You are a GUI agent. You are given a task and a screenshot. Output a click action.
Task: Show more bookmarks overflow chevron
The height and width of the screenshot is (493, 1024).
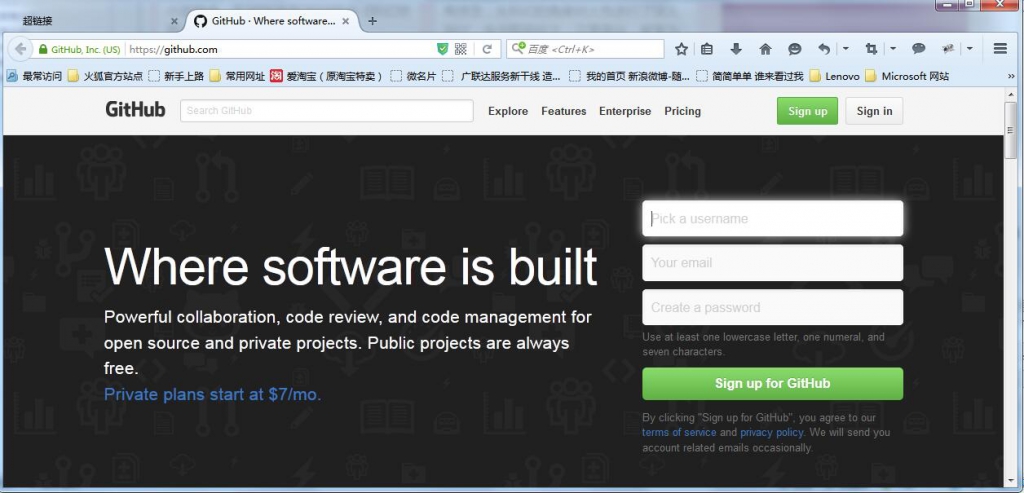1012,76
